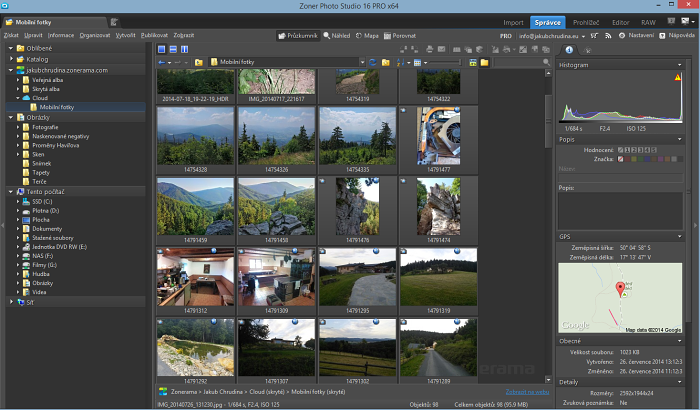The image size is (700, 410).
Task: Click the thumbnail size slider
Action: pos(445,63)
